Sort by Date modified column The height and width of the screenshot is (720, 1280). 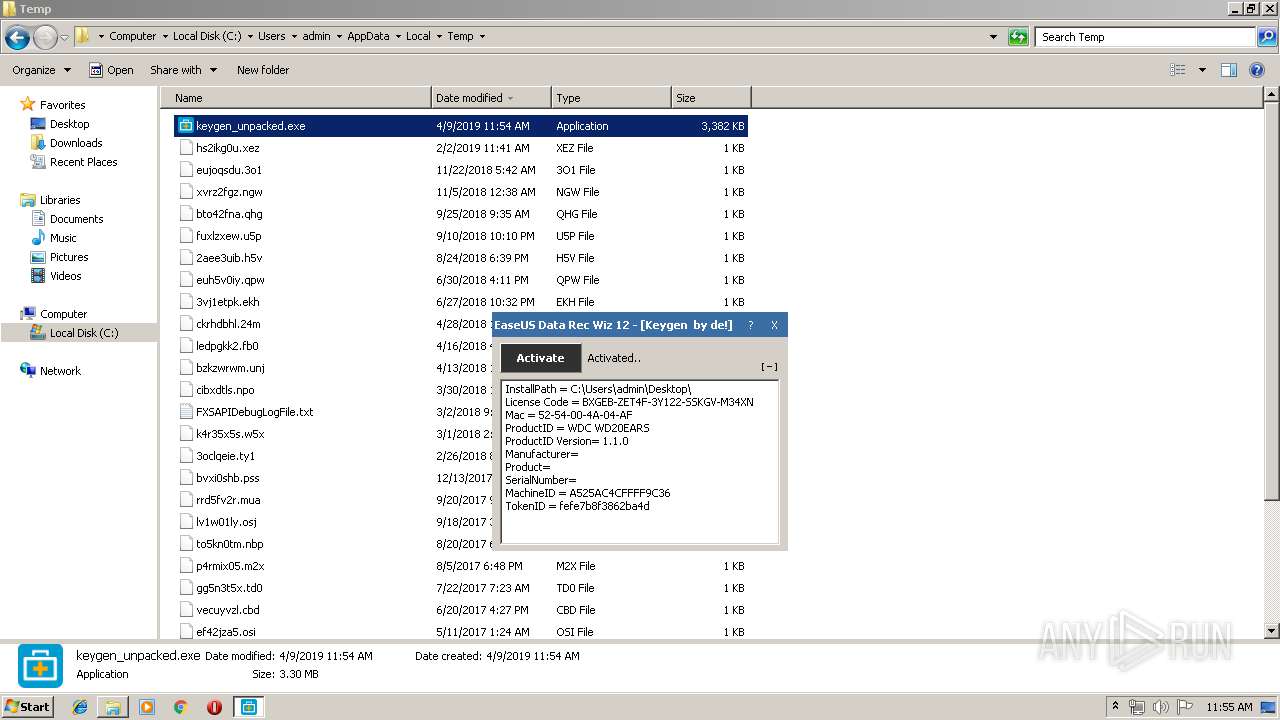[x=491, y=98]
